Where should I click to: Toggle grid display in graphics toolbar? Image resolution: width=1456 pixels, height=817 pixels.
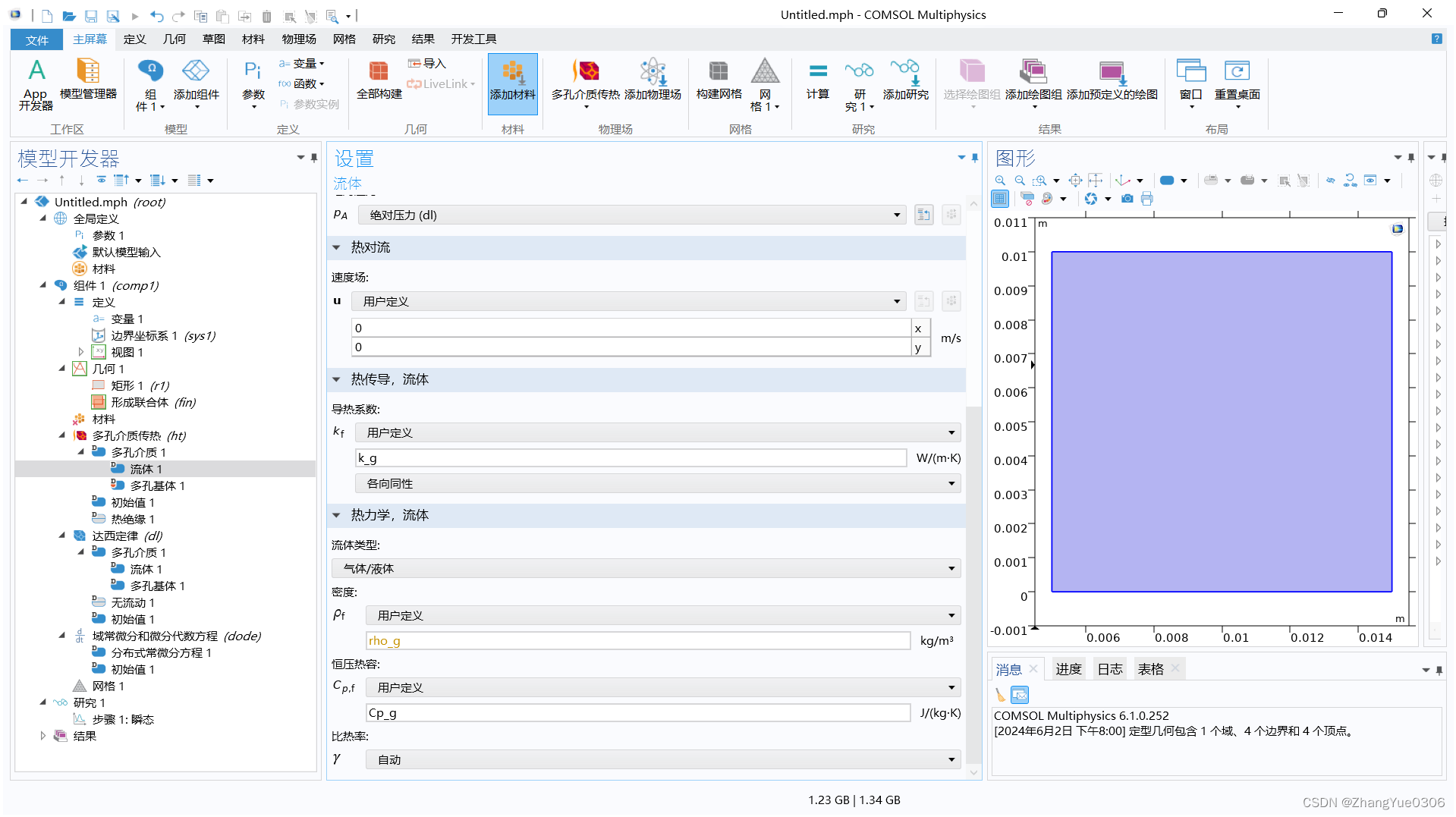click(1000, 199)
